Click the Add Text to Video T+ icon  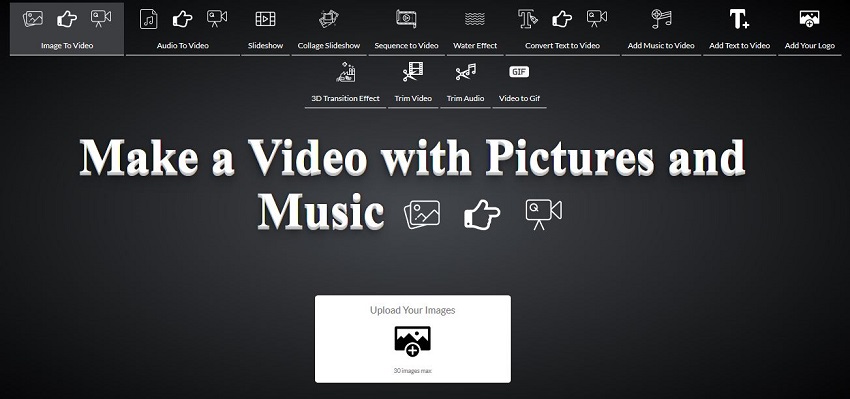click(x=739, y=19)
